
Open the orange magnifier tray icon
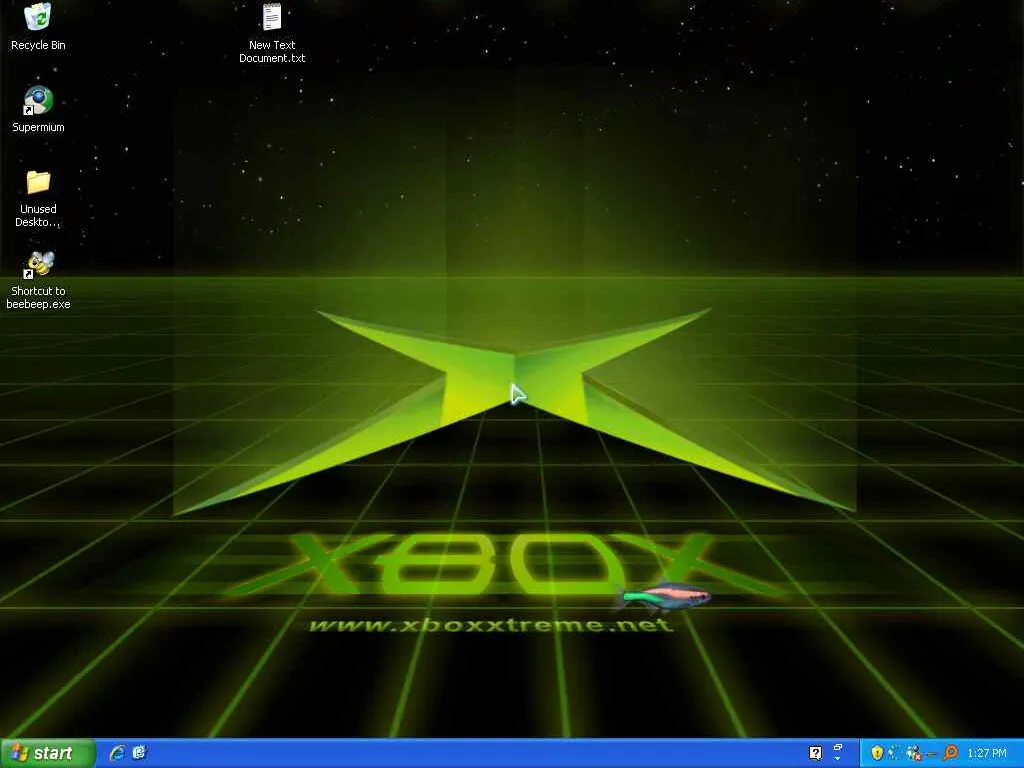[x=950, y=753]
